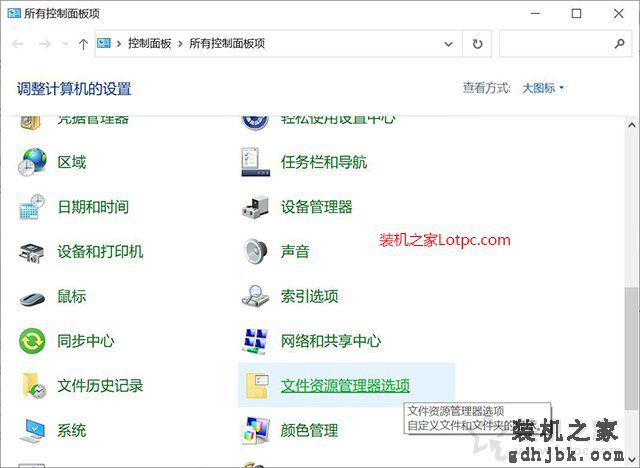Go forward with the forward arrow
The width and height of the screenshot is (640, 468).
(44, 44)
